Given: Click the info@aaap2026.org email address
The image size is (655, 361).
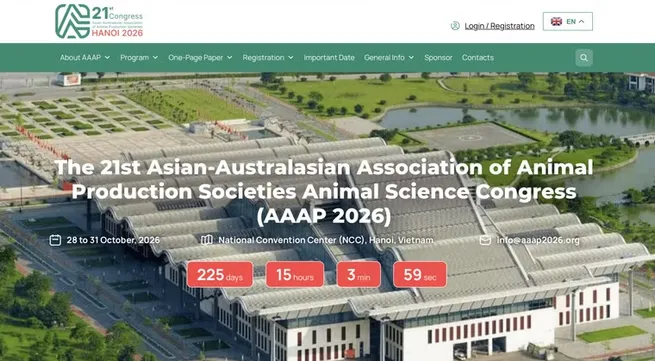Looking at the screenshot, I should (x=538, y=240).
